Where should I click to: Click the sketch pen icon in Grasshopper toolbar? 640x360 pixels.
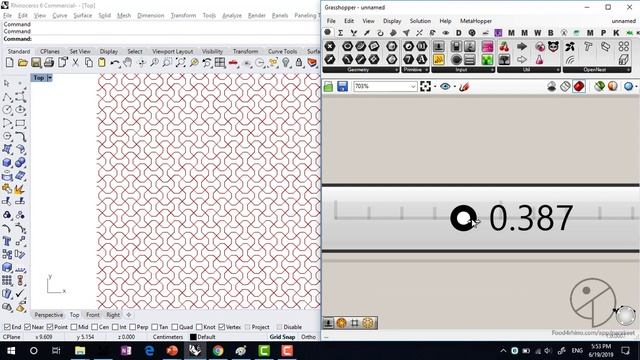[x=464, y=86]
